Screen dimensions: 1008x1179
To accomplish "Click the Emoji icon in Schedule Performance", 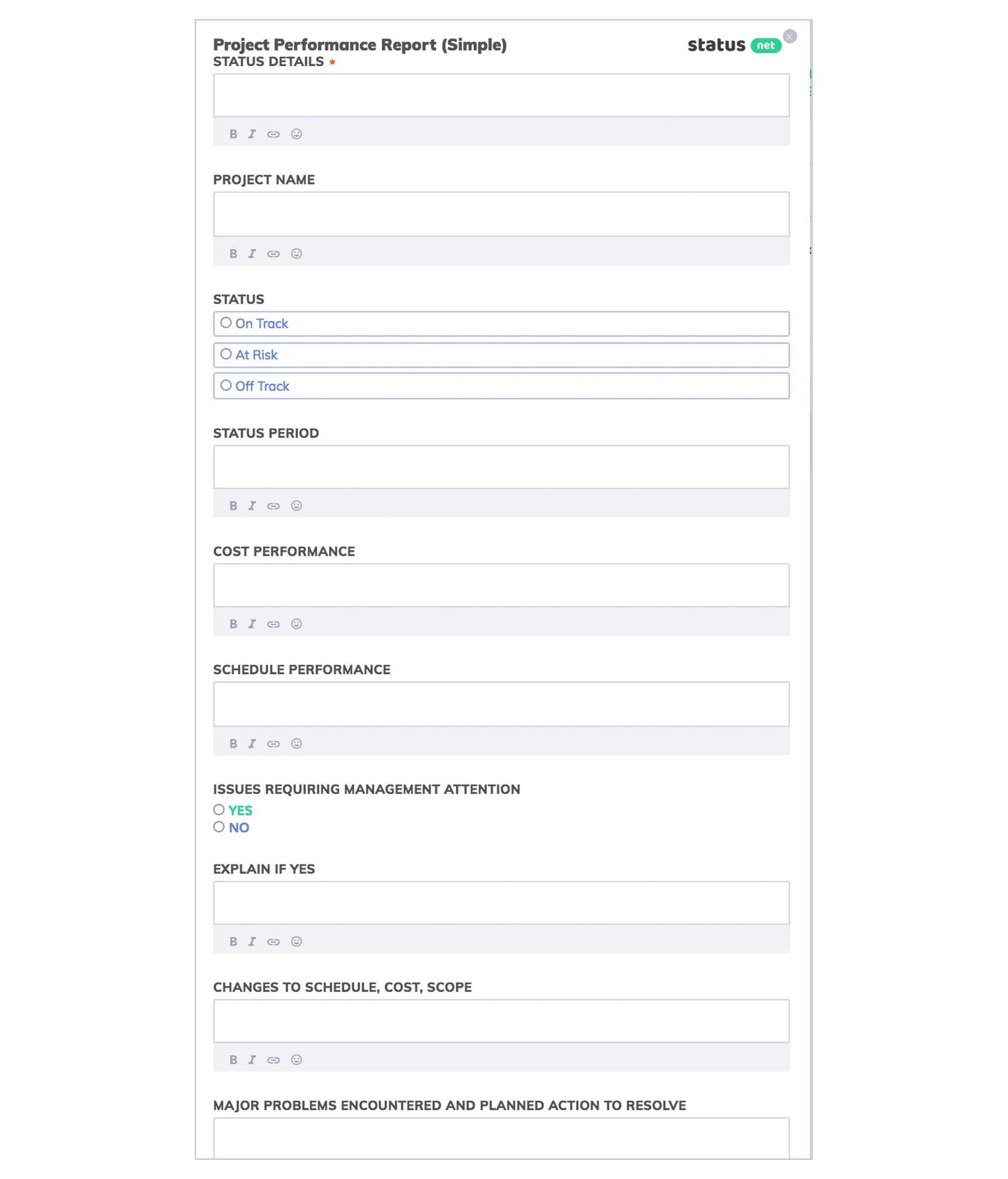I will click(296, 742).
